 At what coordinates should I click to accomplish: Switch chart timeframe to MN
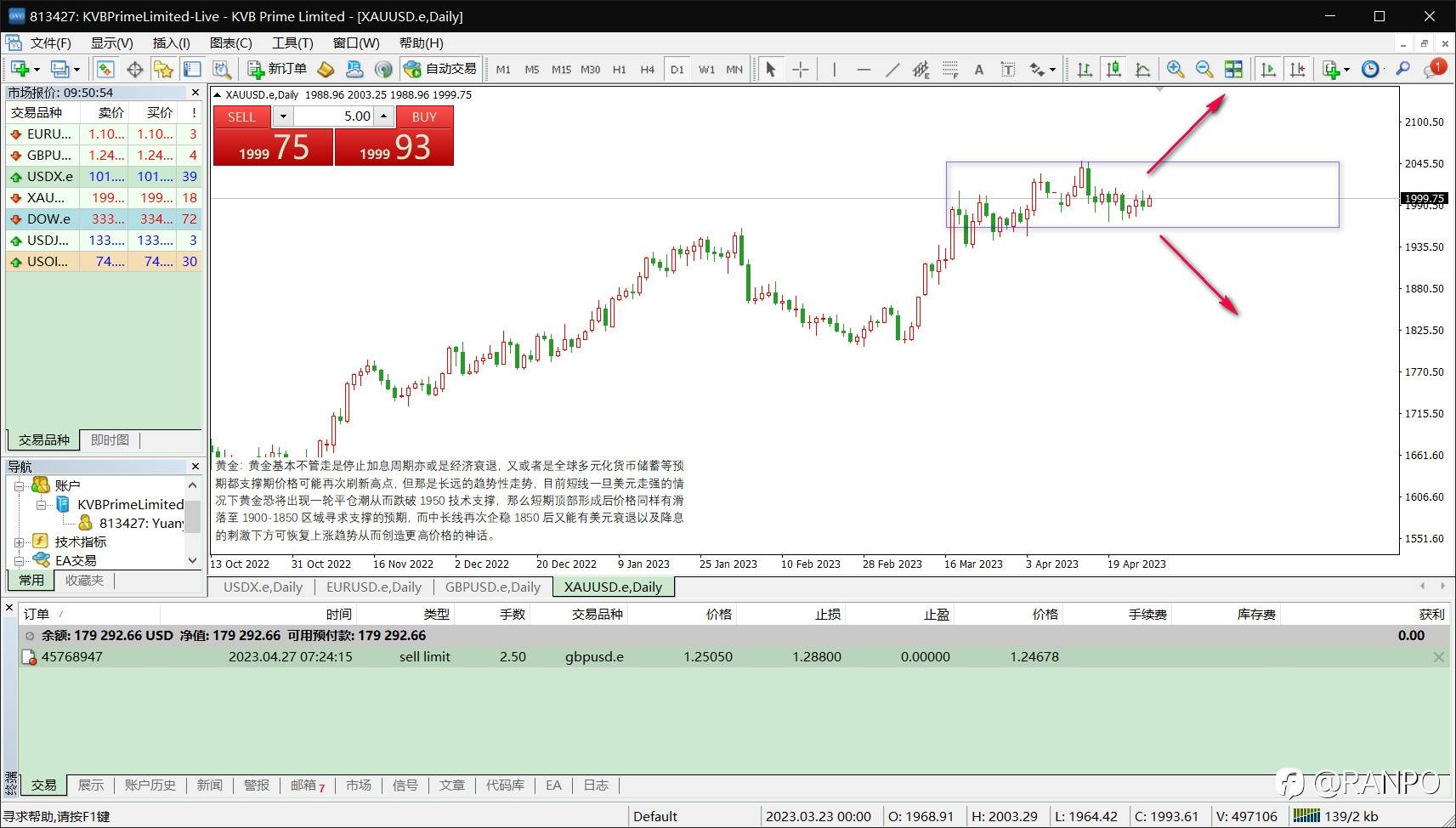point(734,70)
